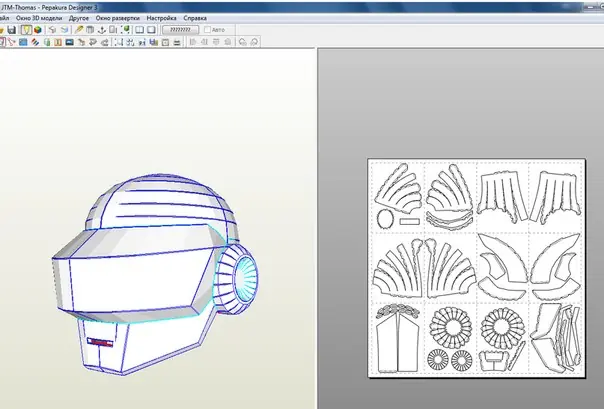
Task: Click the dotted frame with green cube icon
Action: click(x=126, y=30)
